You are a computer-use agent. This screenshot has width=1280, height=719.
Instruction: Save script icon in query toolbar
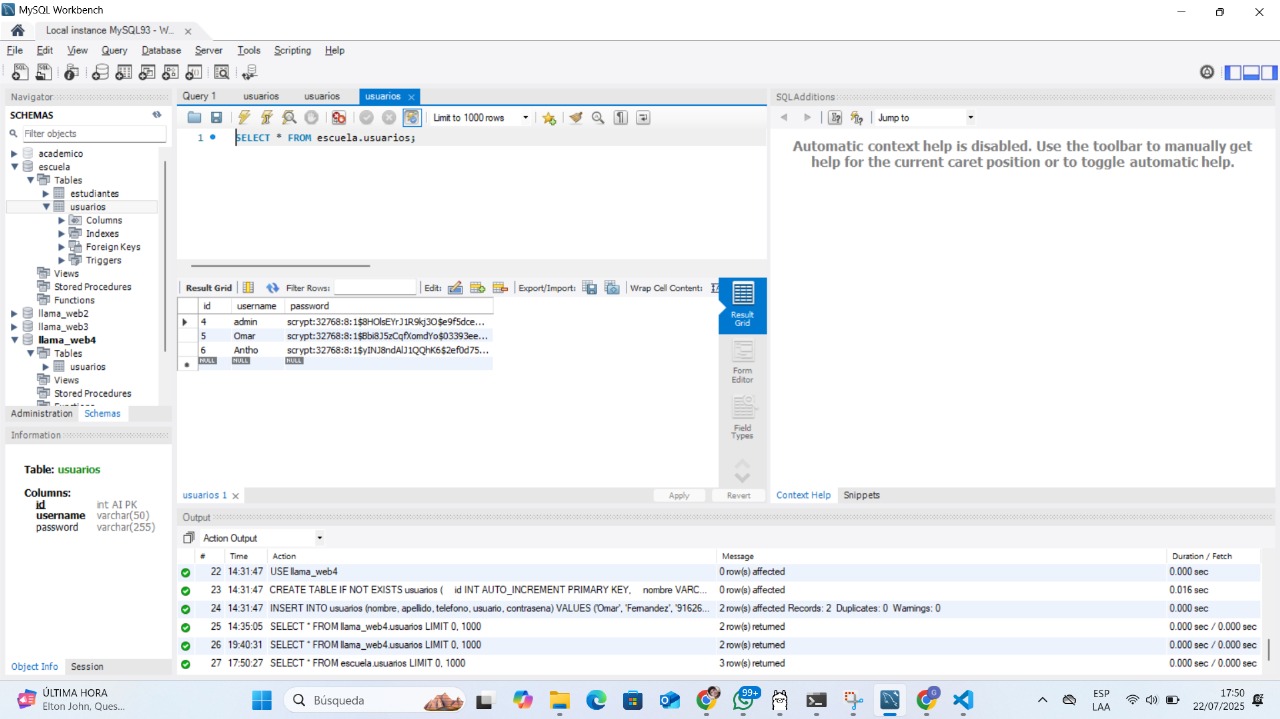click(x=216, y=118)
